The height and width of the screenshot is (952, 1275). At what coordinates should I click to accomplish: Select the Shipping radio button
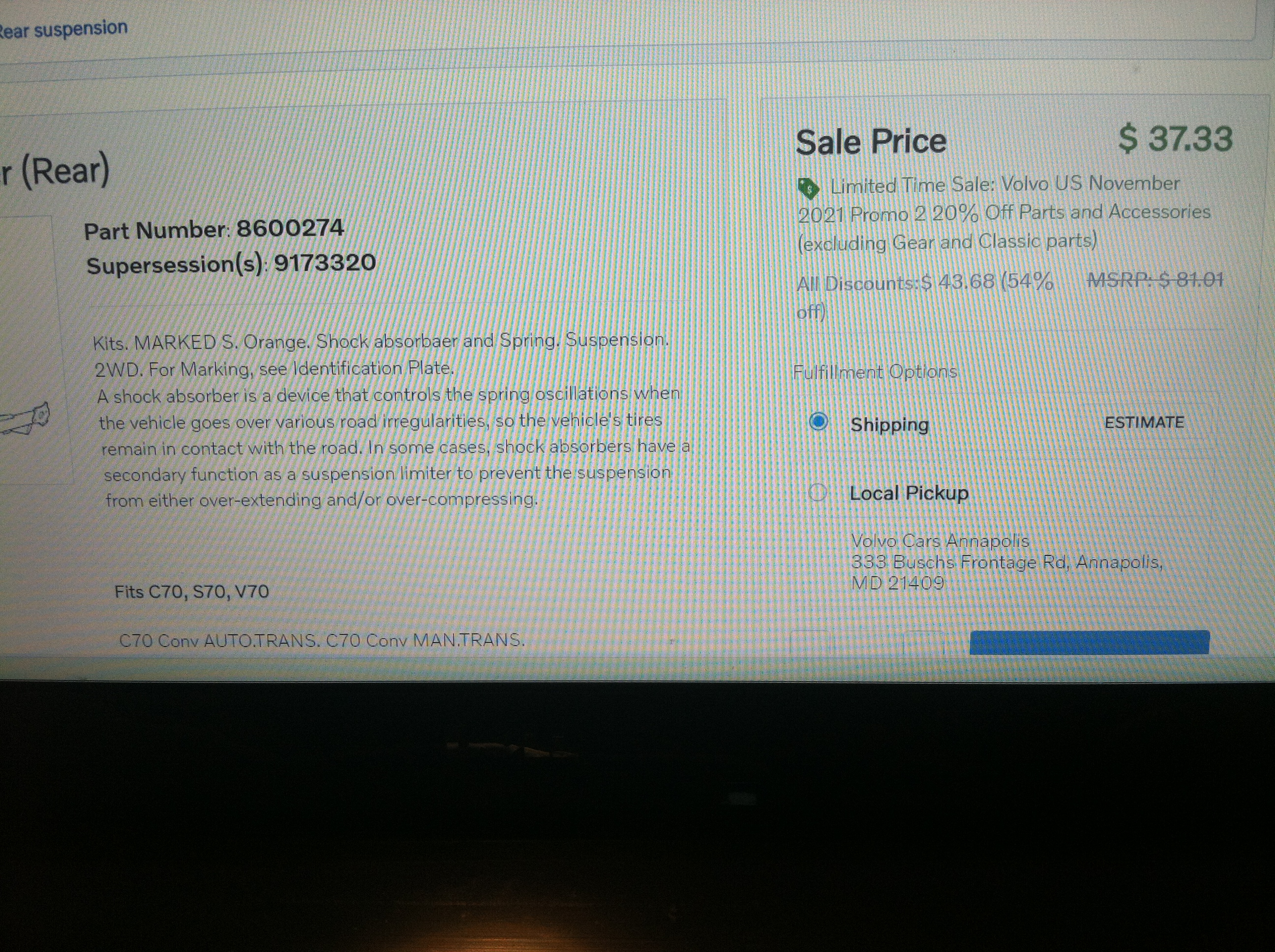[818, 422]
